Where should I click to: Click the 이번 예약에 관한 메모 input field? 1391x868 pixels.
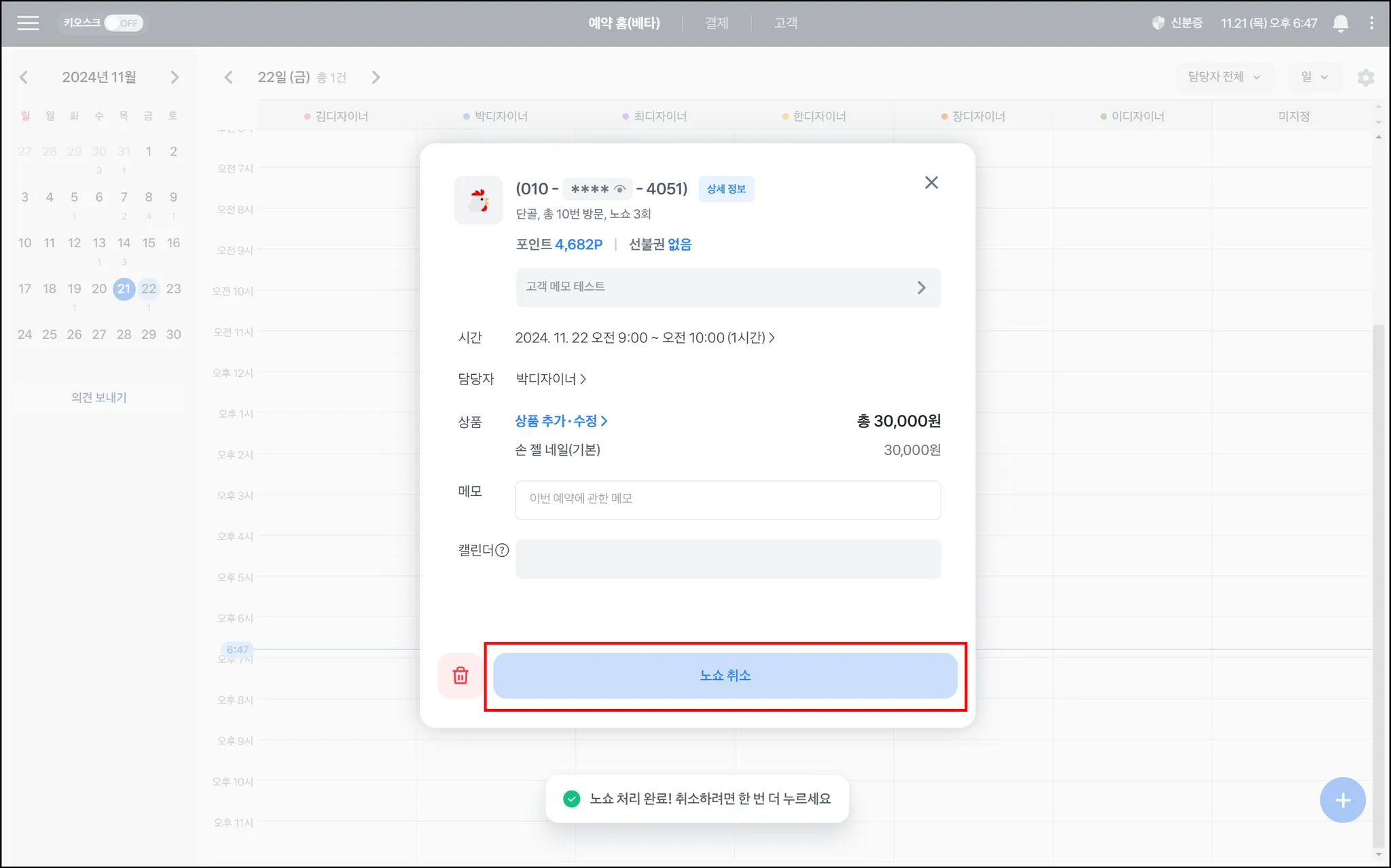727,499
